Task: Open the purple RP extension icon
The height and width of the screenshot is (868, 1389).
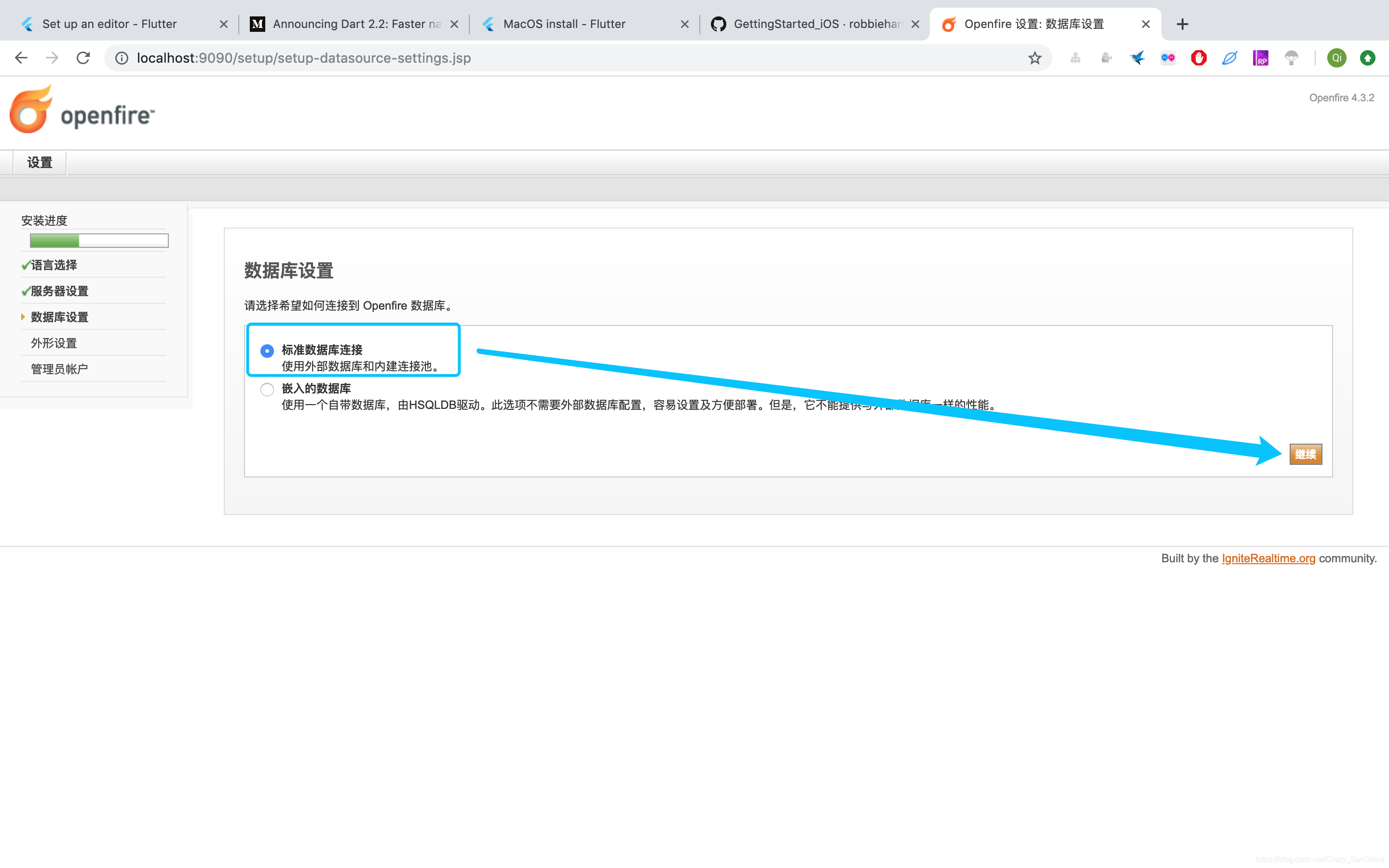Action: point(1260,58)
